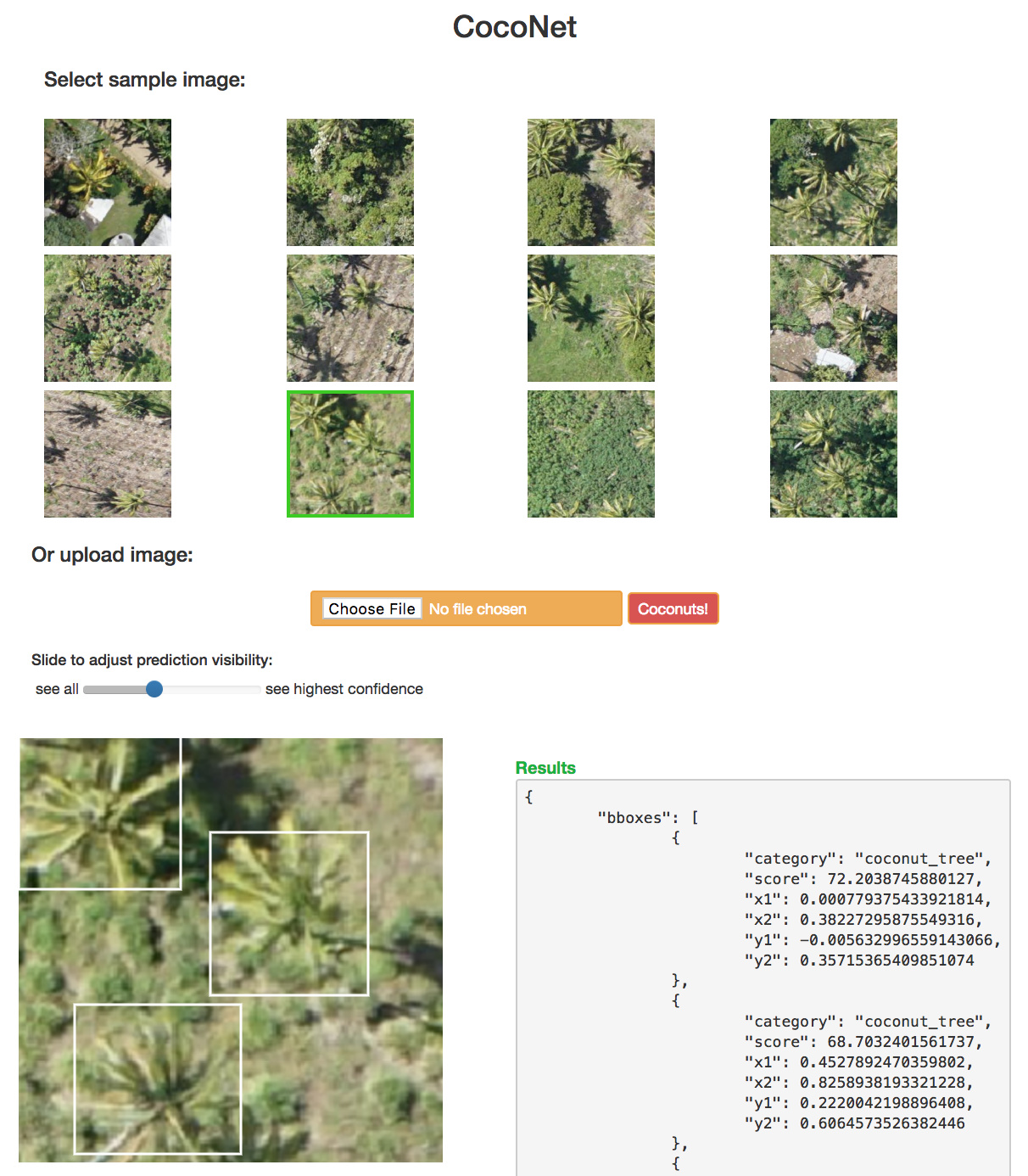Screen dimensions: 1028x1176
Task: Select the bare soil sample in the bottom row
Action: 108,454
